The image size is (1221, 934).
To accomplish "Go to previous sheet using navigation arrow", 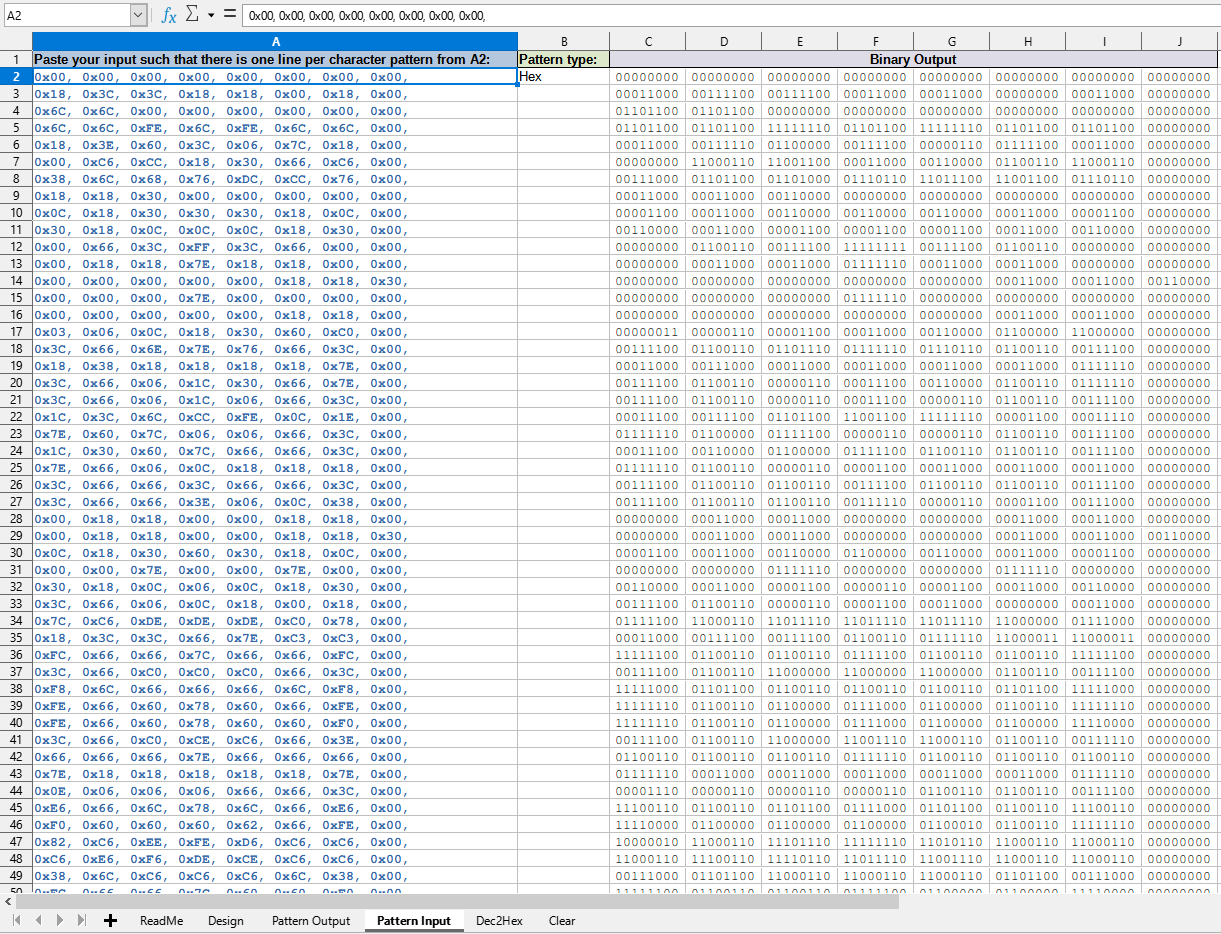I will tap(40, 920).
